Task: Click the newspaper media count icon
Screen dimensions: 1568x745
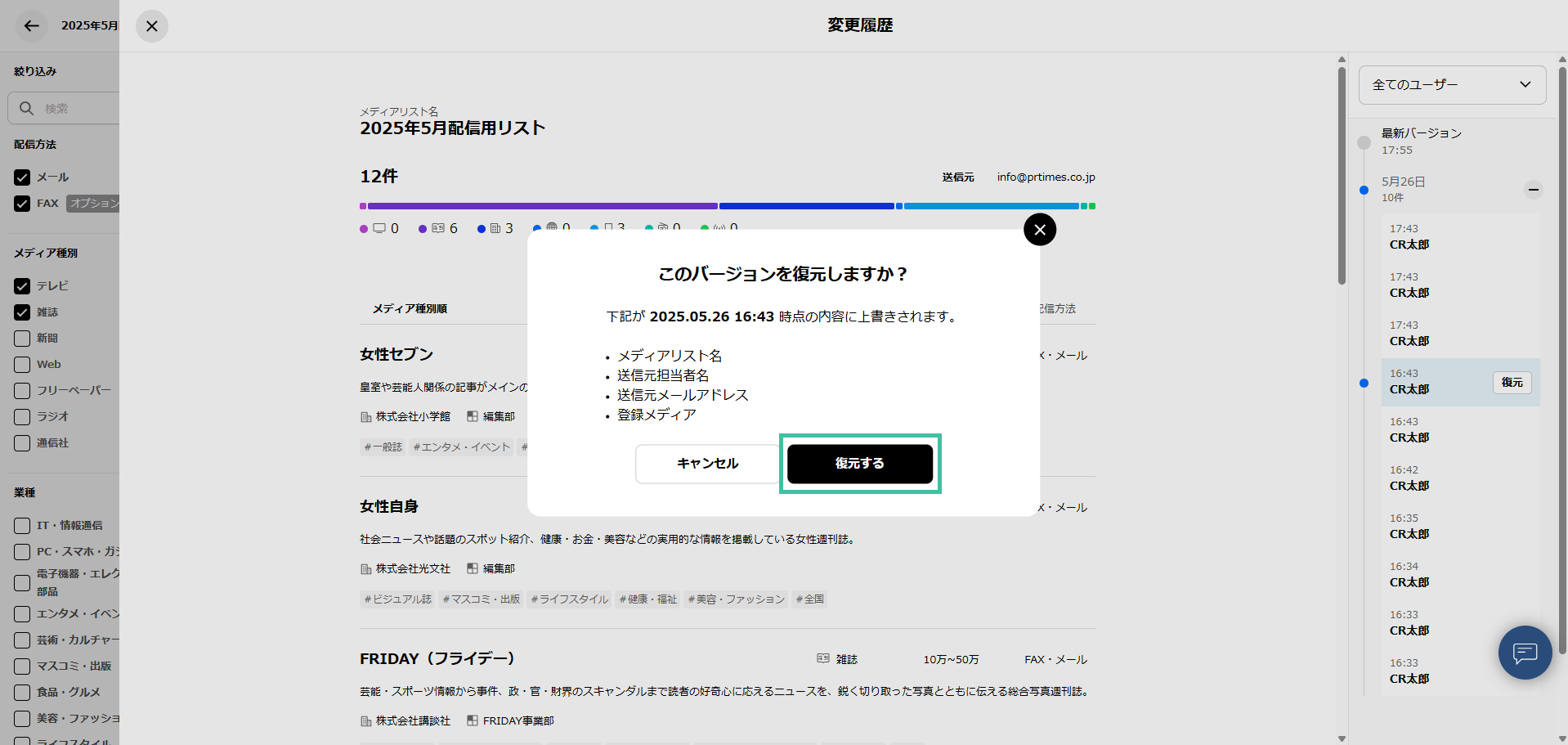Action: tap(495, 229)
